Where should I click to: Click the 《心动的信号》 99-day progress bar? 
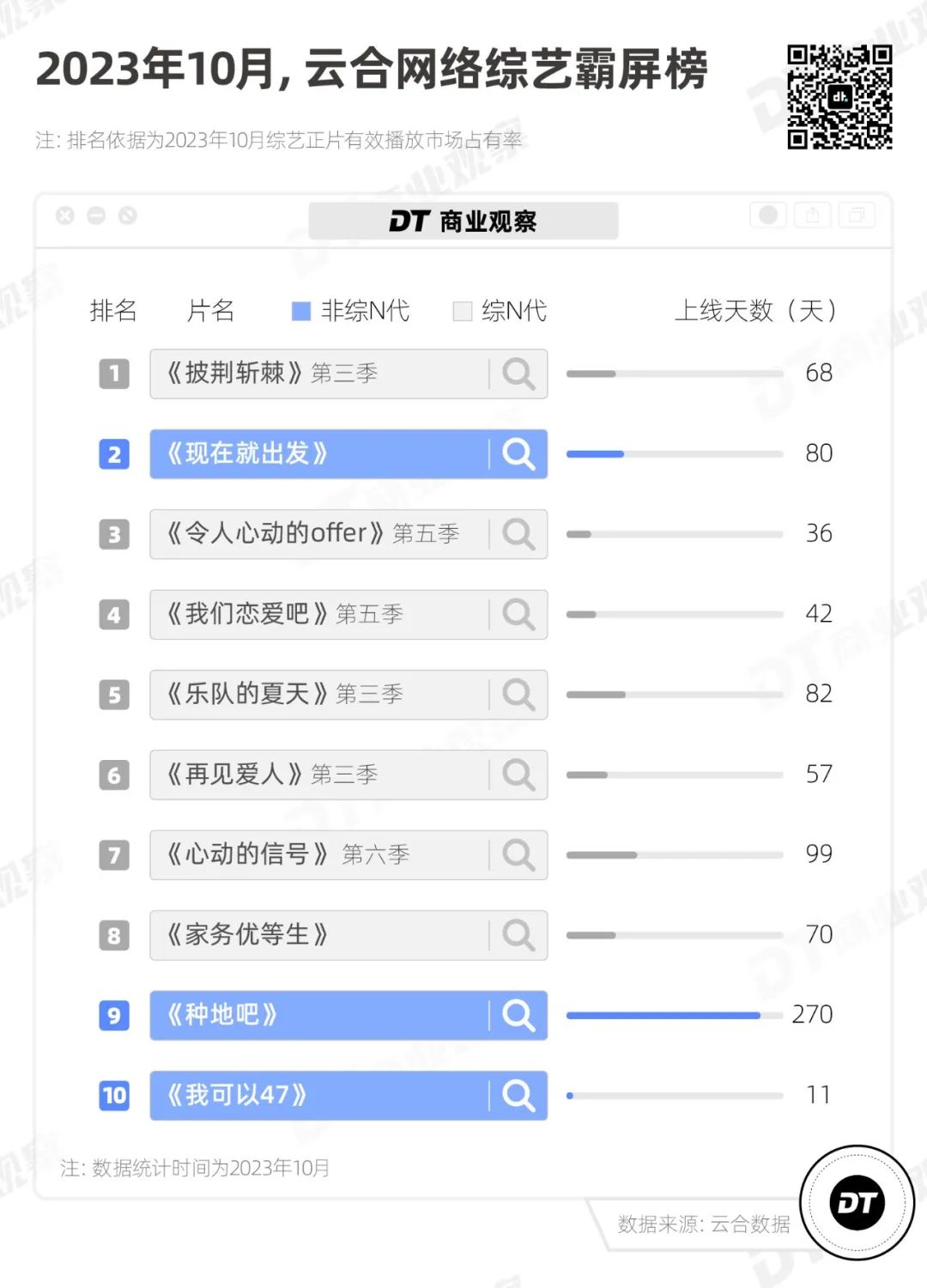(674, 854)
